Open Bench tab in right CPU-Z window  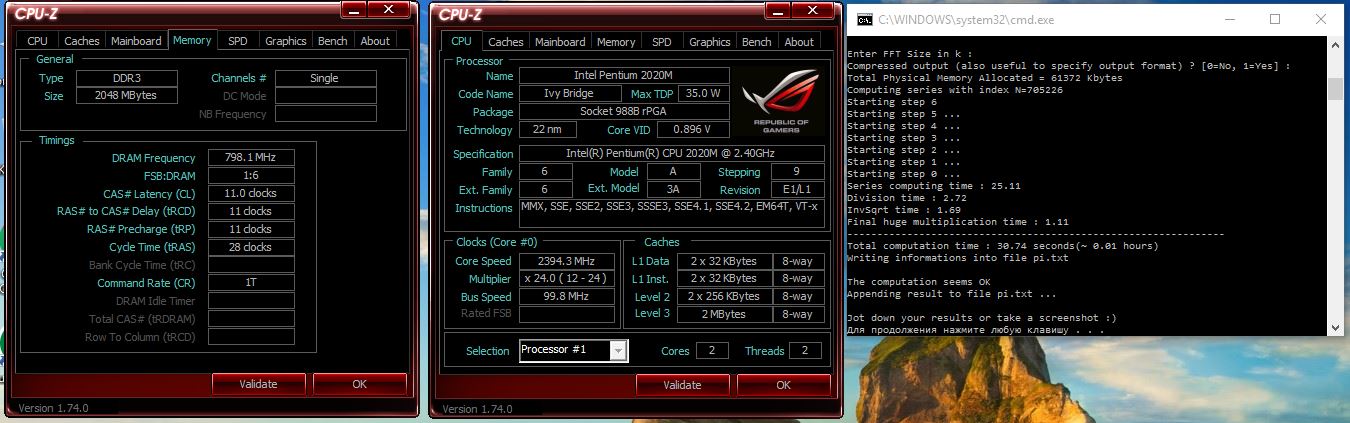[x=757, y=42]
